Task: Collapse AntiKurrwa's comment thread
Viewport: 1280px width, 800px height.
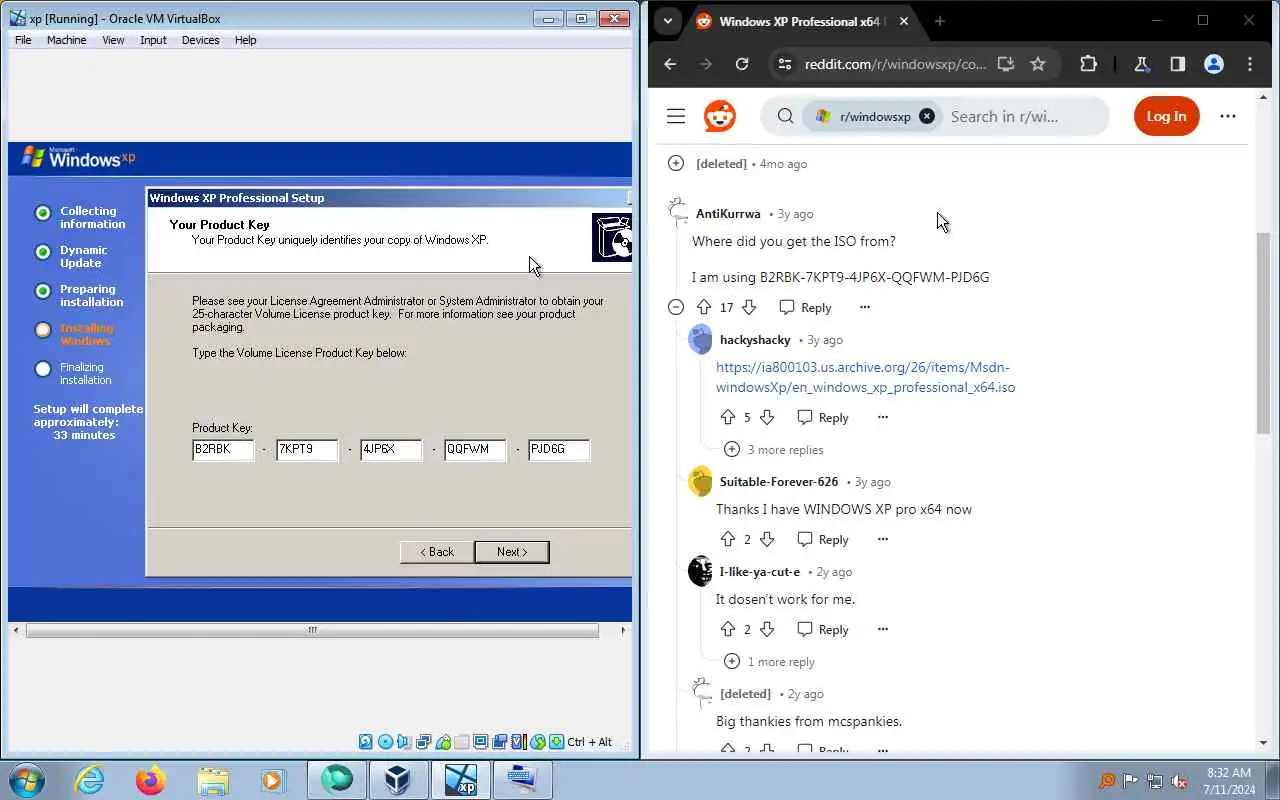Action: pyautogui.click(x=676, y=307)
